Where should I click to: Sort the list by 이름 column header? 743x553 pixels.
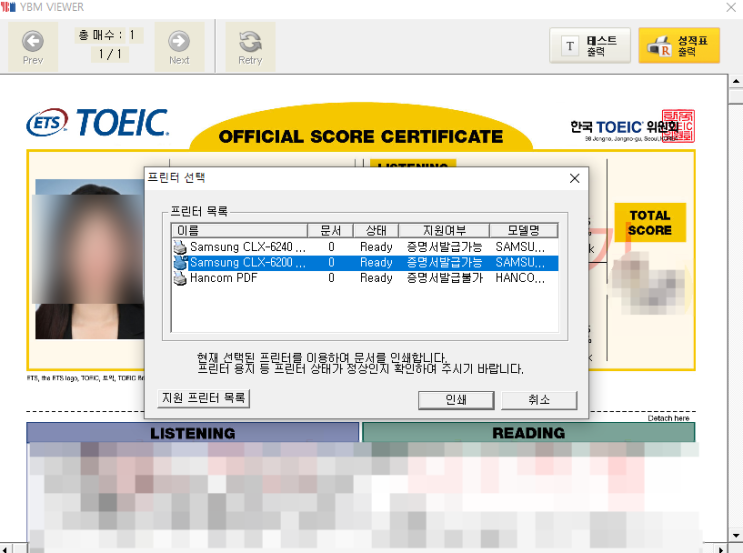tap(239, 231)
